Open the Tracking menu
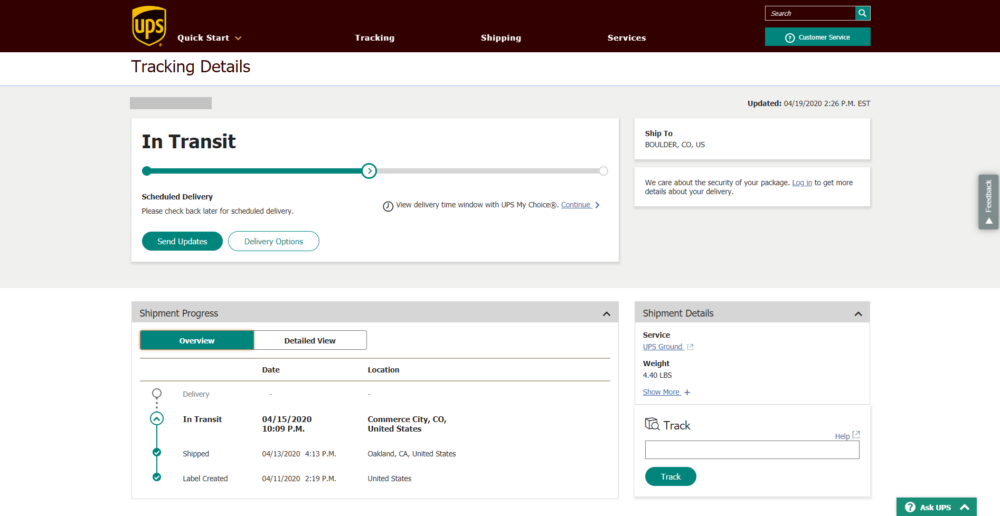Image resolution: width=1000 pixels, height=516 pixels. click(x=375, y=38)
